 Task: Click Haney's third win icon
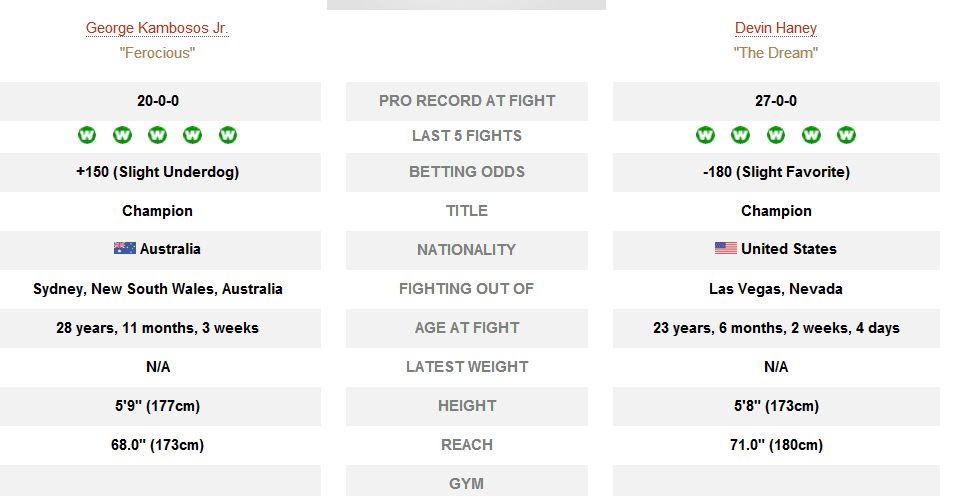[x=776, y=135]
